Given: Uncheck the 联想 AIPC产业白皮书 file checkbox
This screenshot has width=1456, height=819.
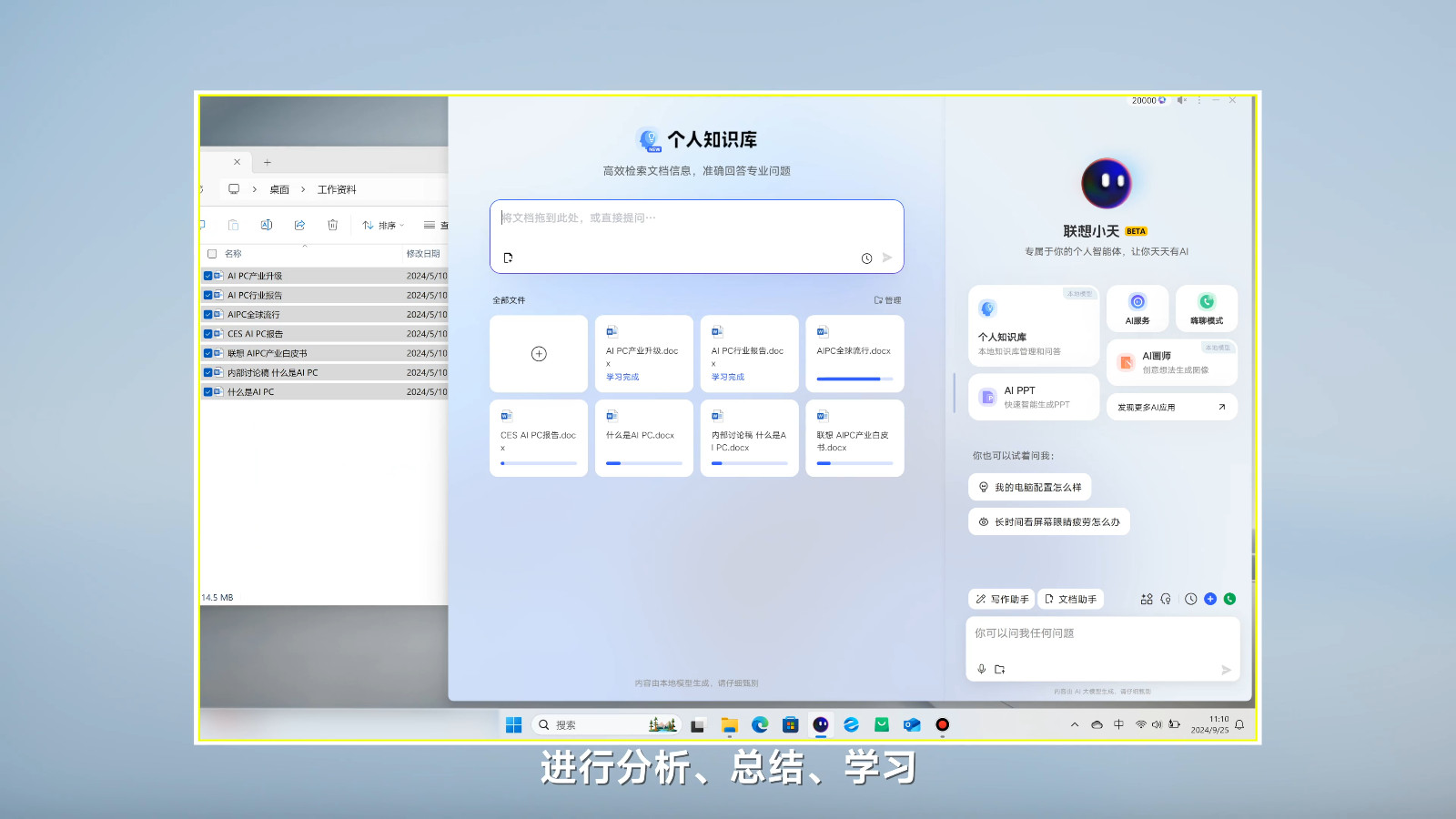Looking at the screenshot, I should pos(207,353).
